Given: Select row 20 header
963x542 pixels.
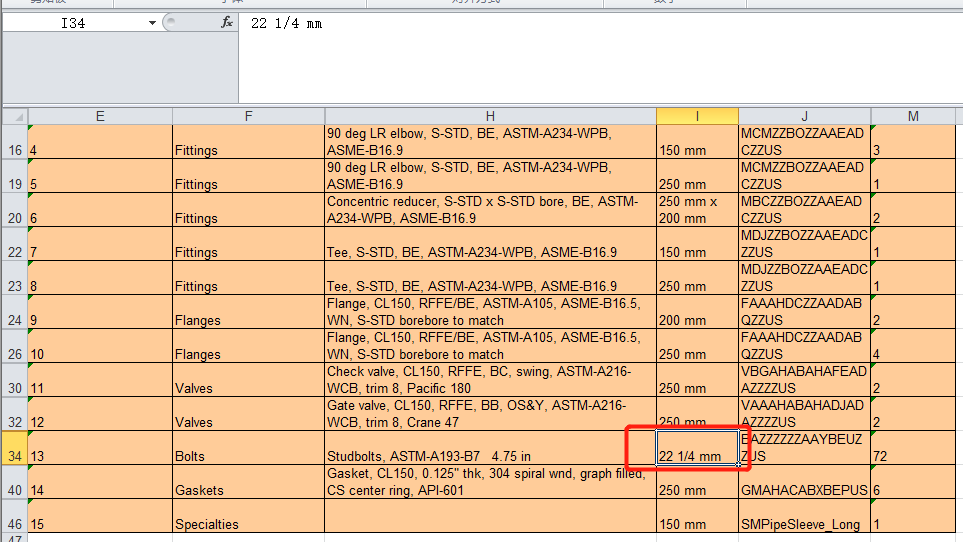Looking at the screenshot, I should 15,210.
